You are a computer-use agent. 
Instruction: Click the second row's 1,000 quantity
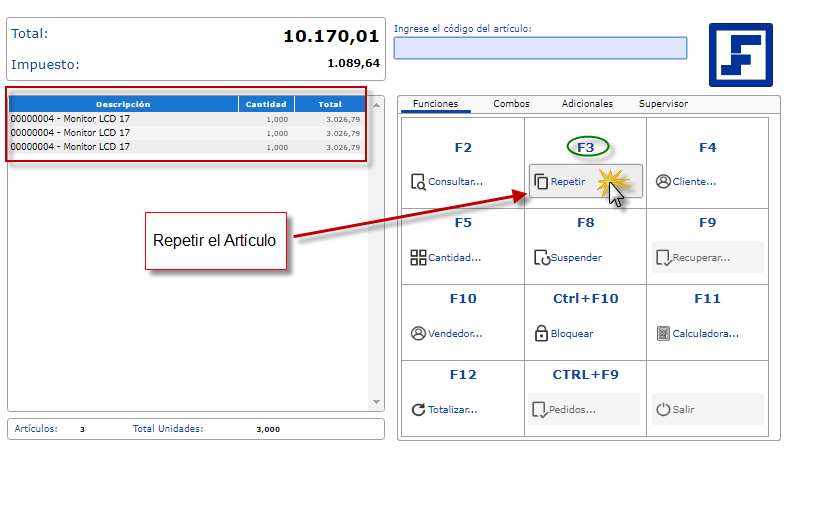277,133
